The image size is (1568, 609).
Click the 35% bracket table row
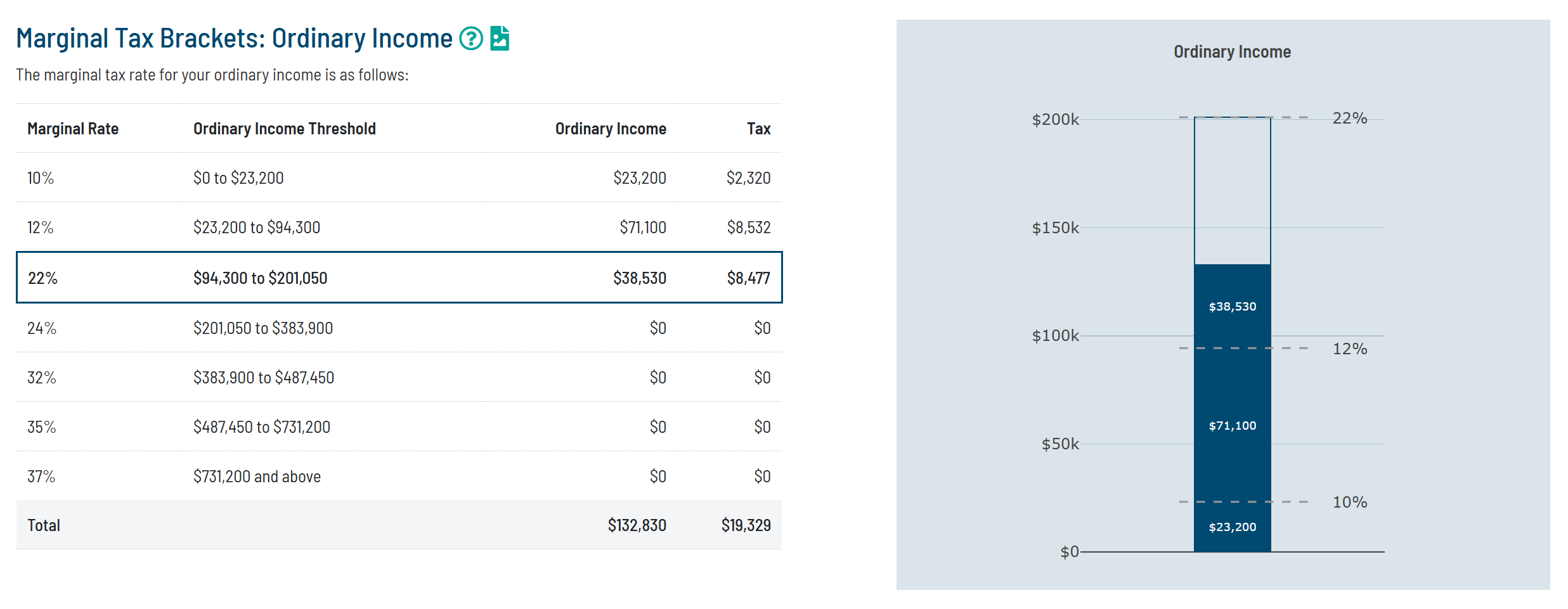[398, 426]
